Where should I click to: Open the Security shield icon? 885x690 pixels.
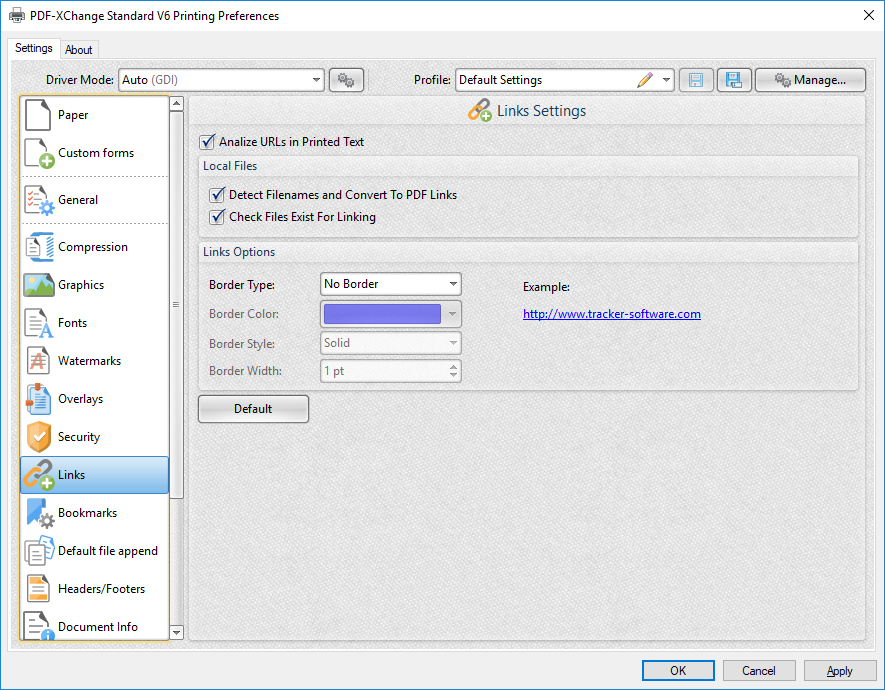point(38,437)
